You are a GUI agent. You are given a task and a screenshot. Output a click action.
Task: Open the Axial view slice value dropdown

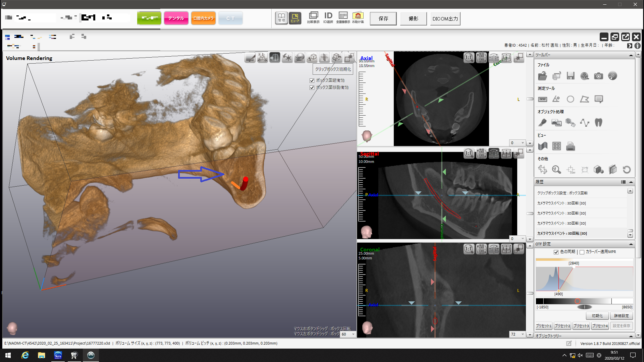pos(522,143)
